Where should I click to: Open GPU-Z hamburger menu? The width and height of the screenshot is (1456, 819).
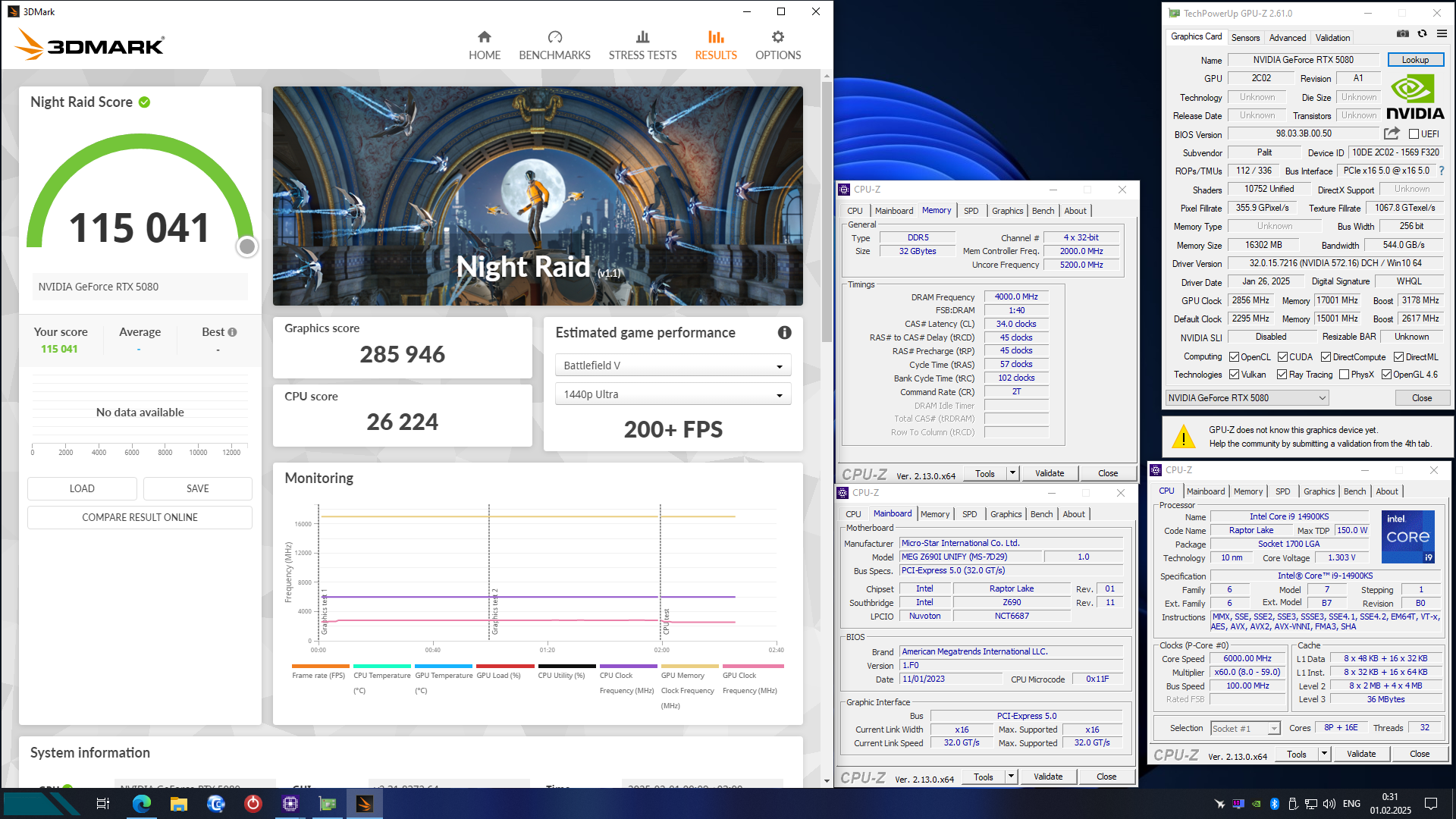1442,34
